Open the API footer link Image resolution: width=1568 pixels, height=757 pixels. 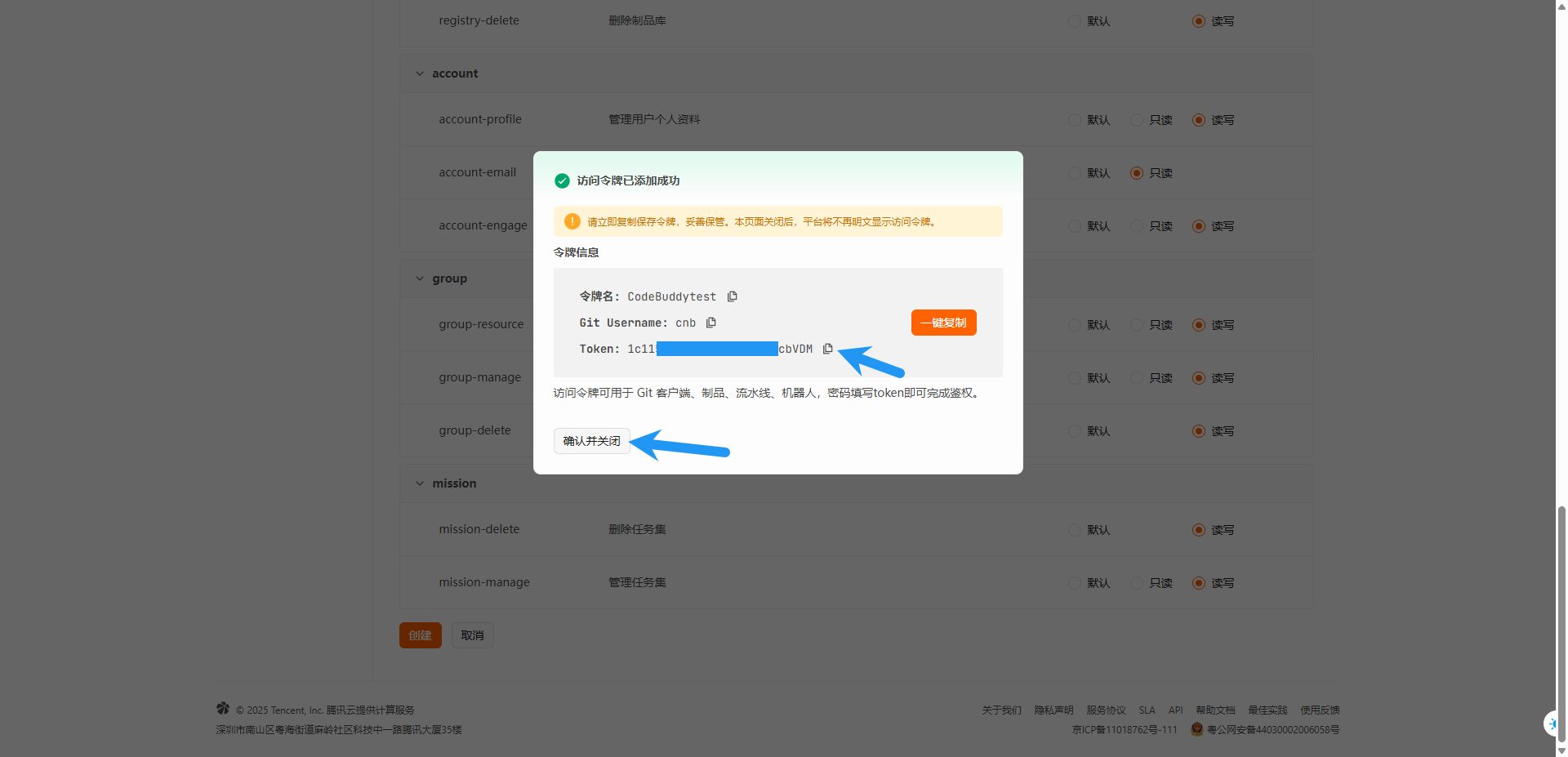(x=1175, y=710)
